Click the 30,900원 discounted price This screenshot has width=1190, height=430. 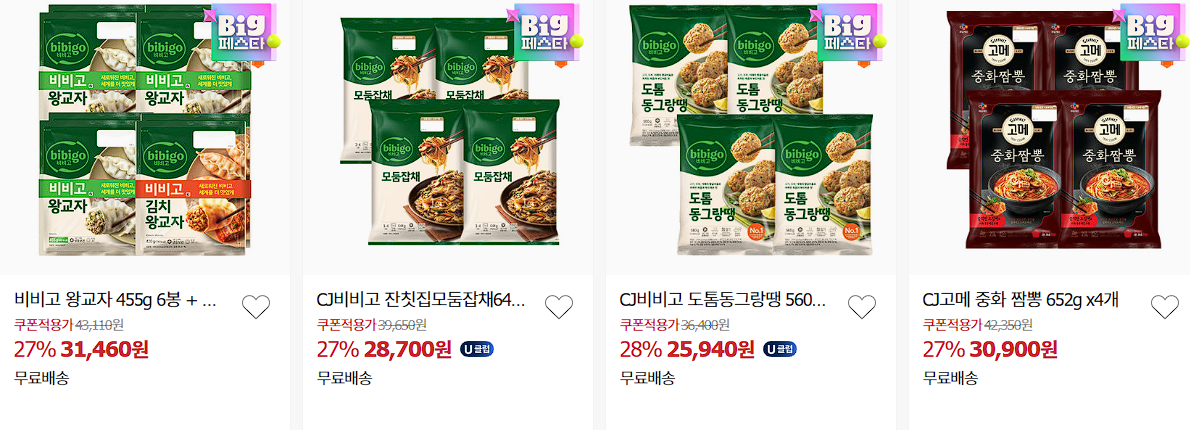(1014, 350)
